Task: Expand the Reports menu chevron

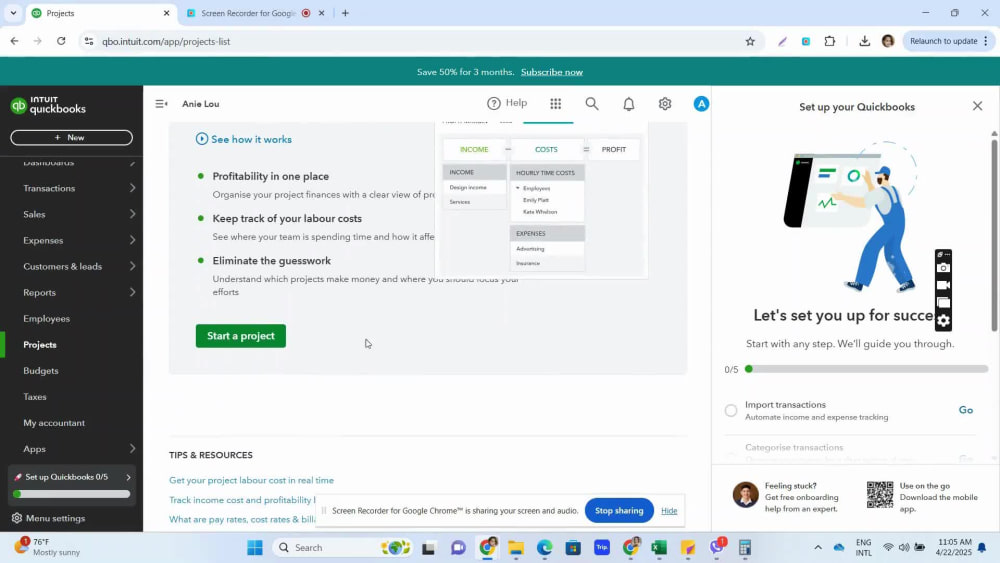Action: click(x=132, y=293)
